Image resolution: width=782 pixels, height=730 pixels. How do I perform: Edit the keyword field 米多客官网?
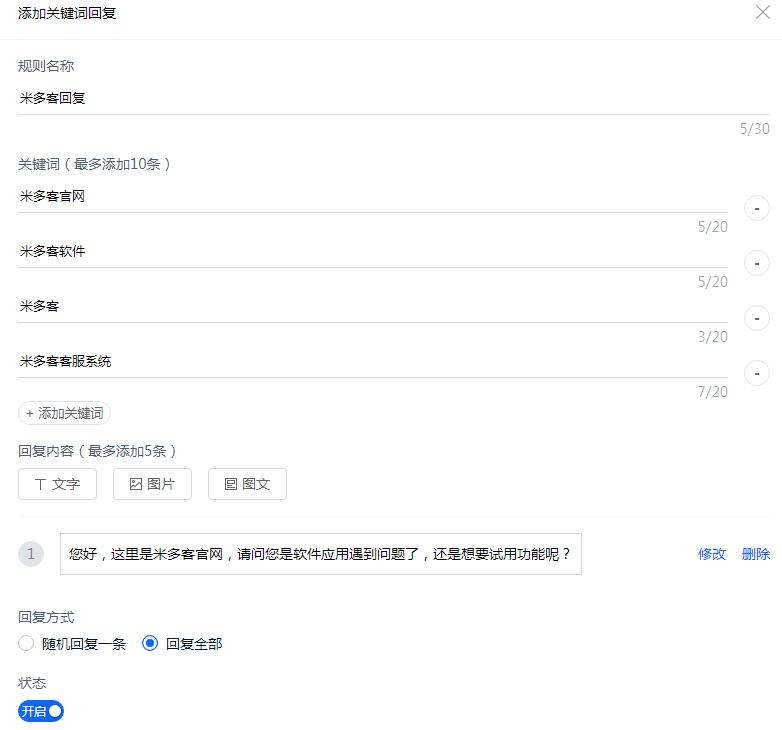pos(373,196)
